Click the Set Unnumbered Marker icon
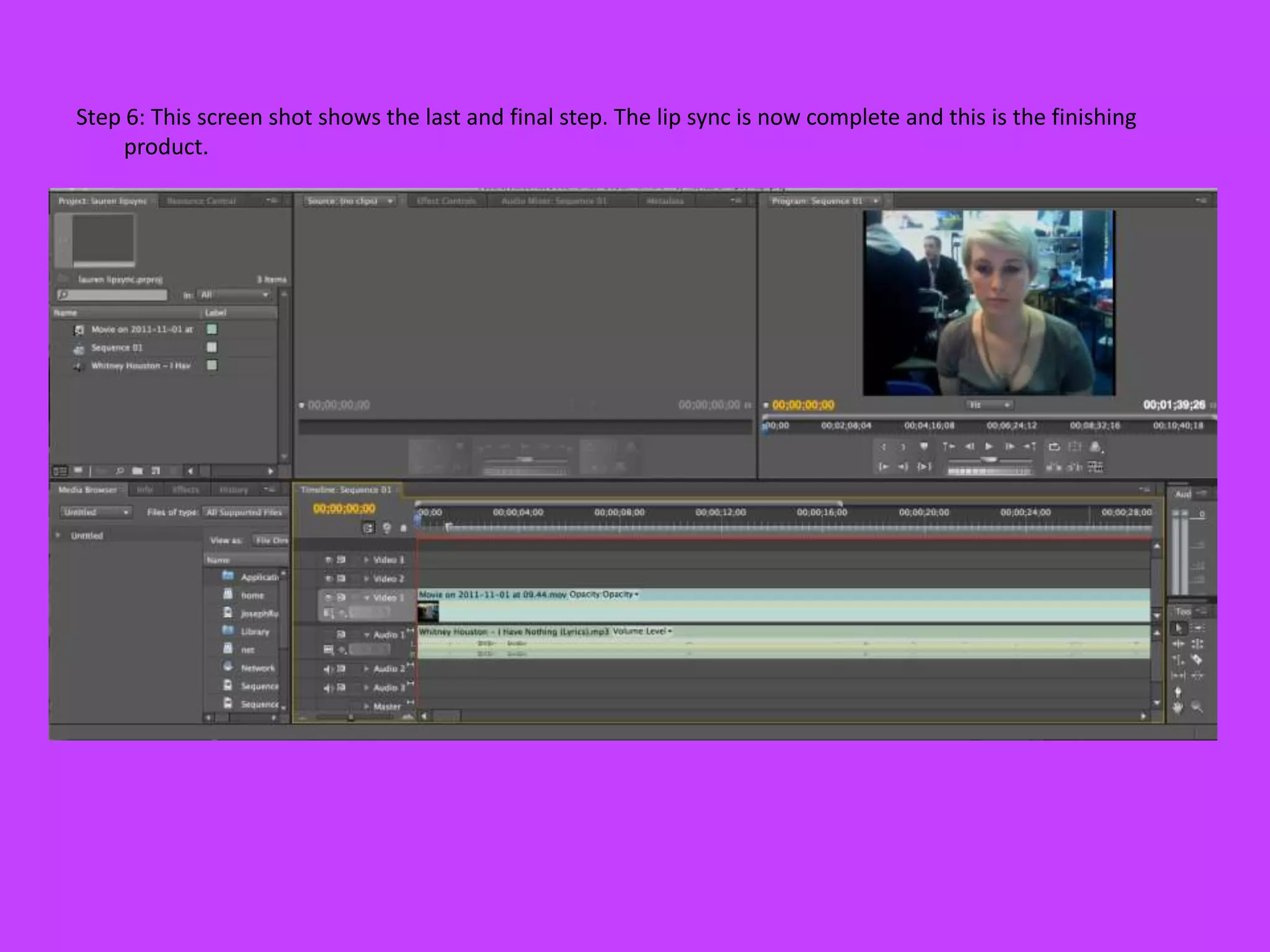This screenshot has width=1270, height=952. click(x=924, y=446)
